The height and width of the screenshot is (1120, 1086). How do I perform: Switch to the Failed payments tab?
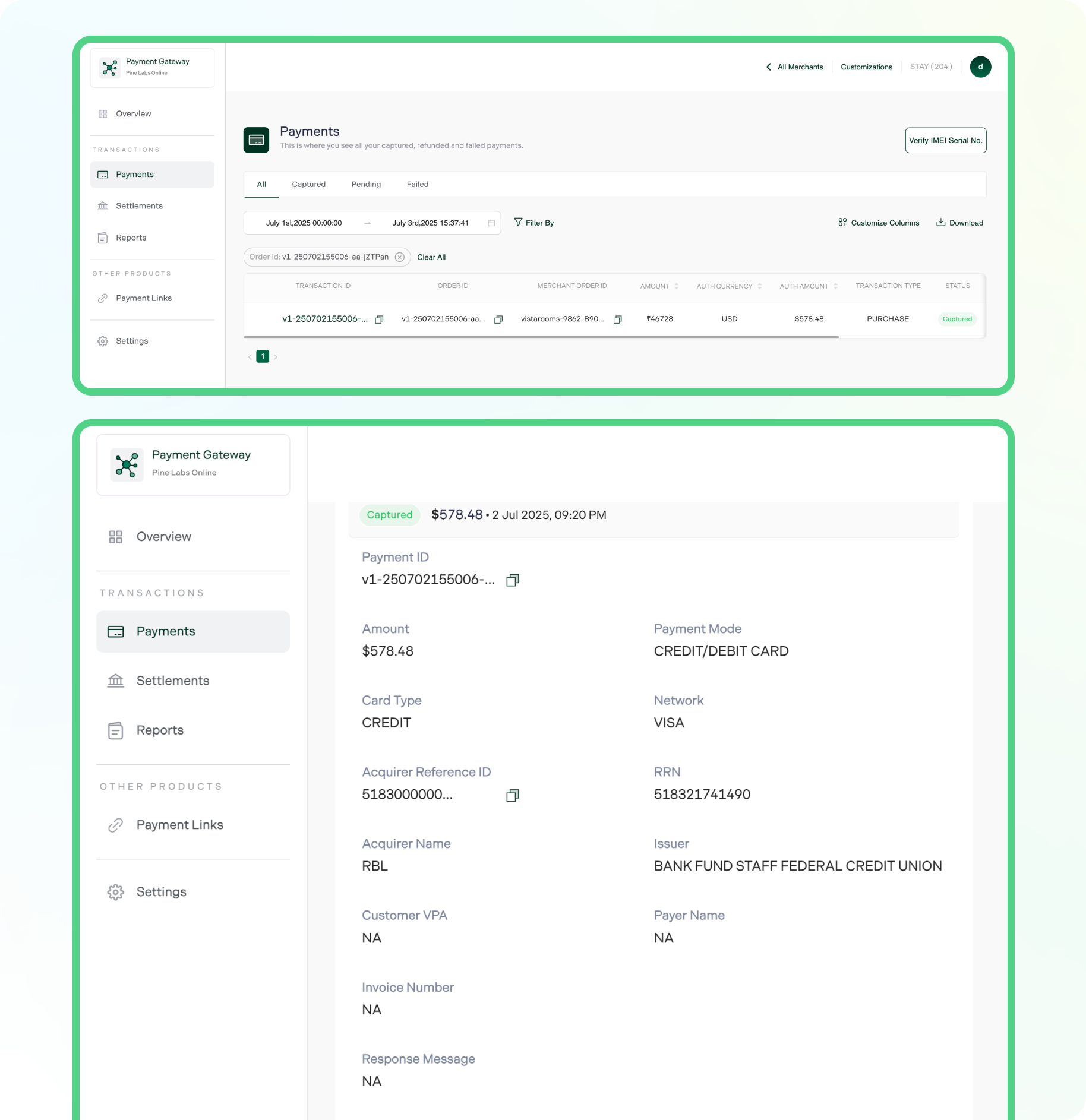(418, 184)
